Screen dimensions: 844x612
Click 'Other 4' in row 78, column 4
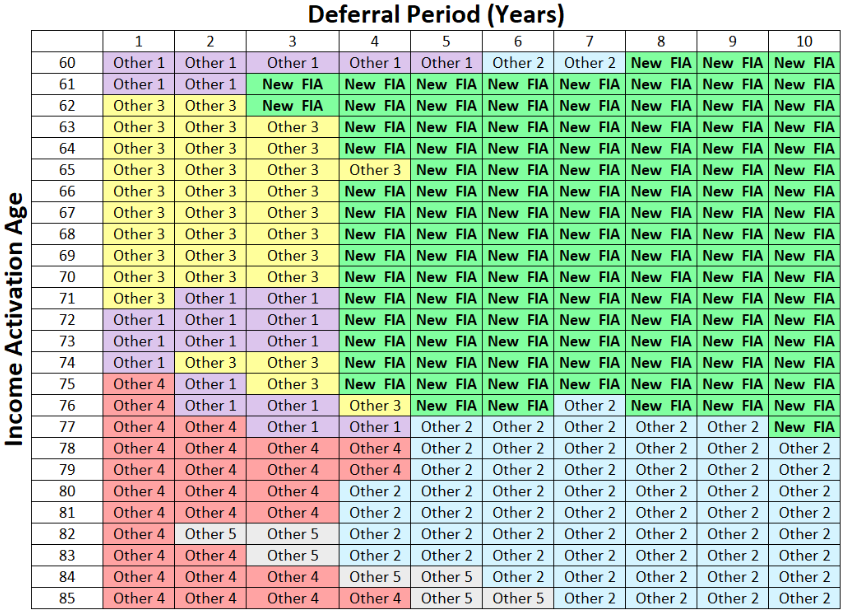[375, 448]
